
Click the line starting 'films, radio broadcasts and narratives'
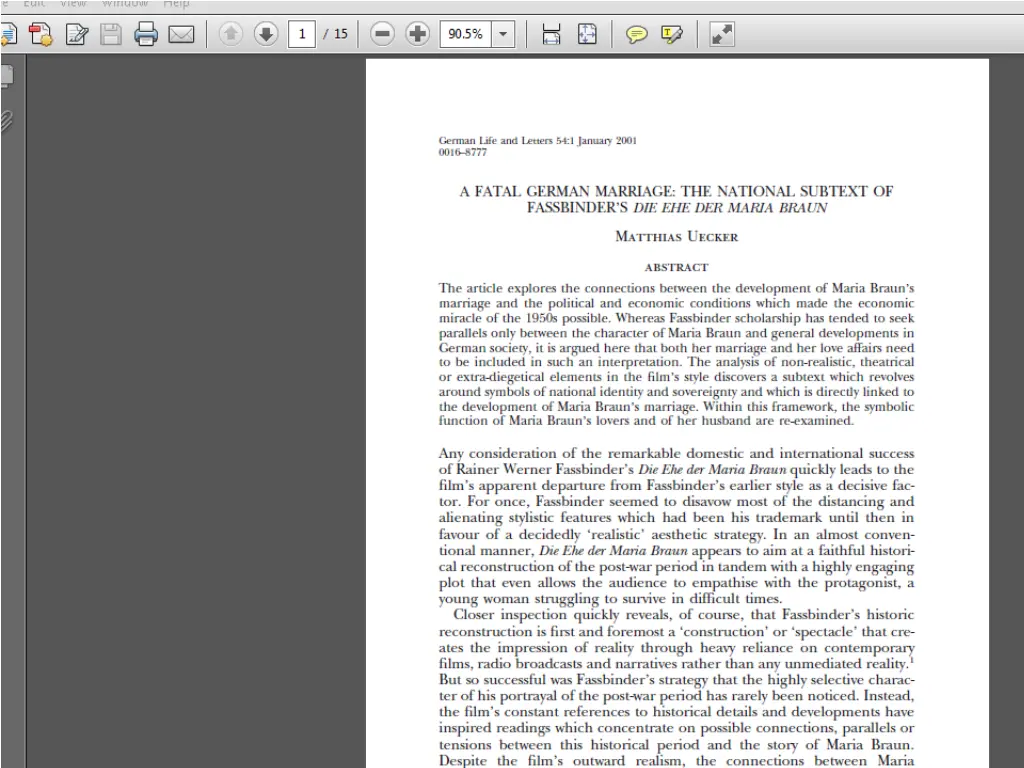[x=677, y=664]
